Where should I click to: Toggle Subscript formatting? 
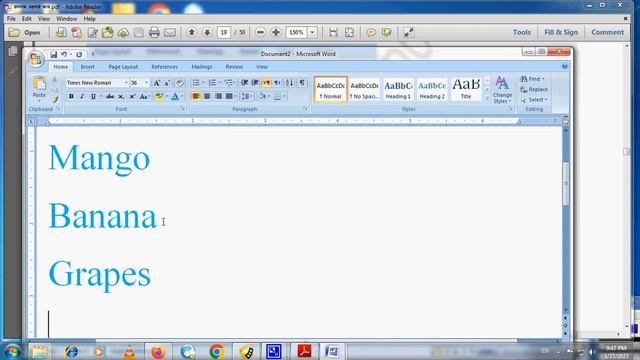(121, 97)
